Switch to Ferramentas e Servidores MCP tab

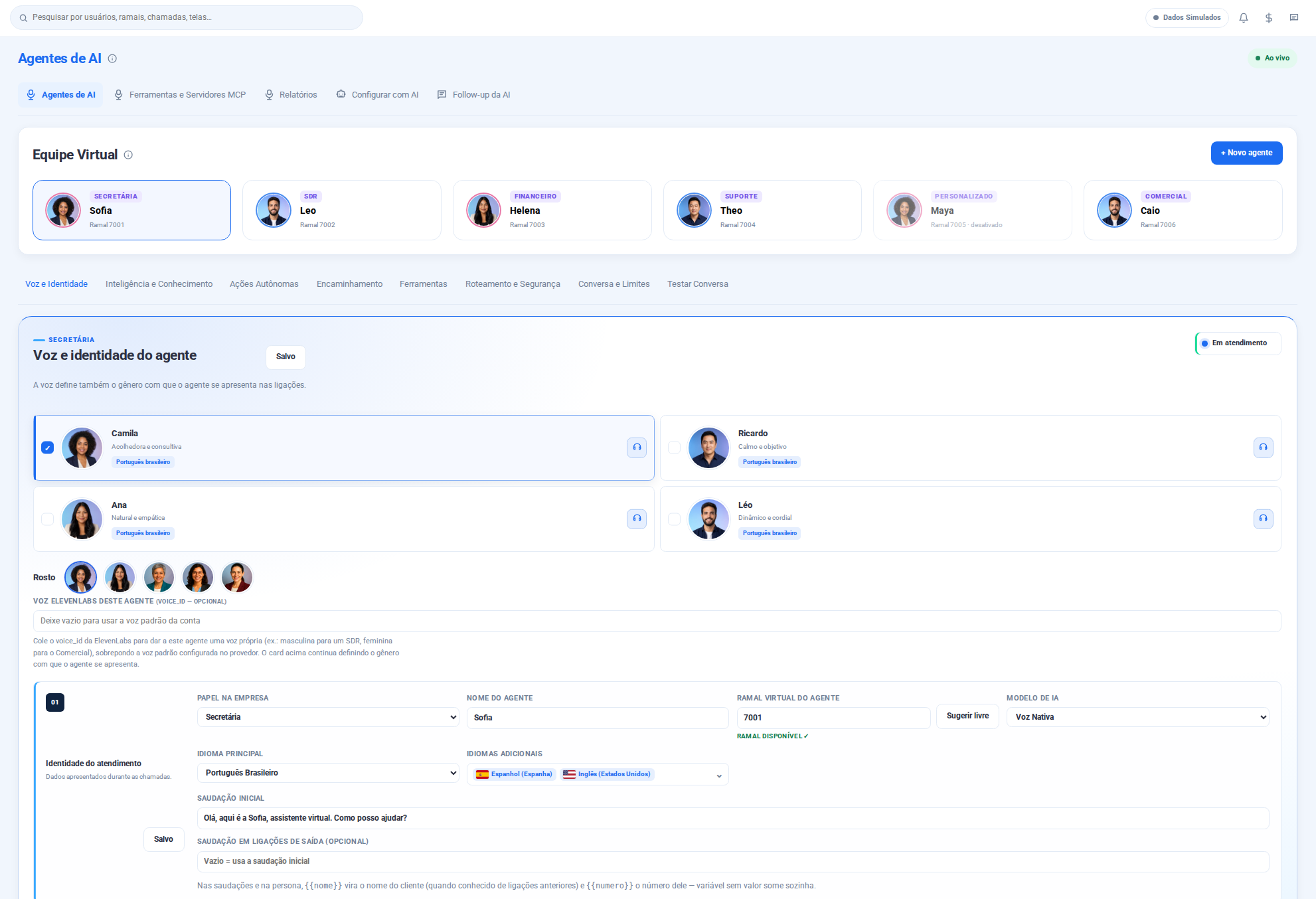(x=180, y=95)
